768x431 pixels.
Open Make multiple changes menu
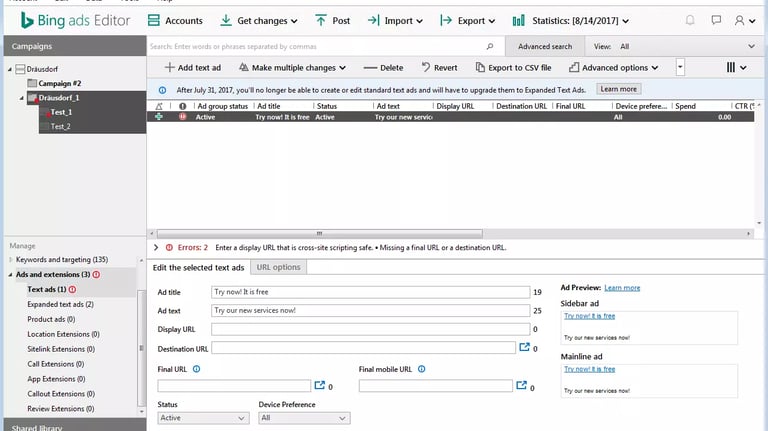coord(292,68)
